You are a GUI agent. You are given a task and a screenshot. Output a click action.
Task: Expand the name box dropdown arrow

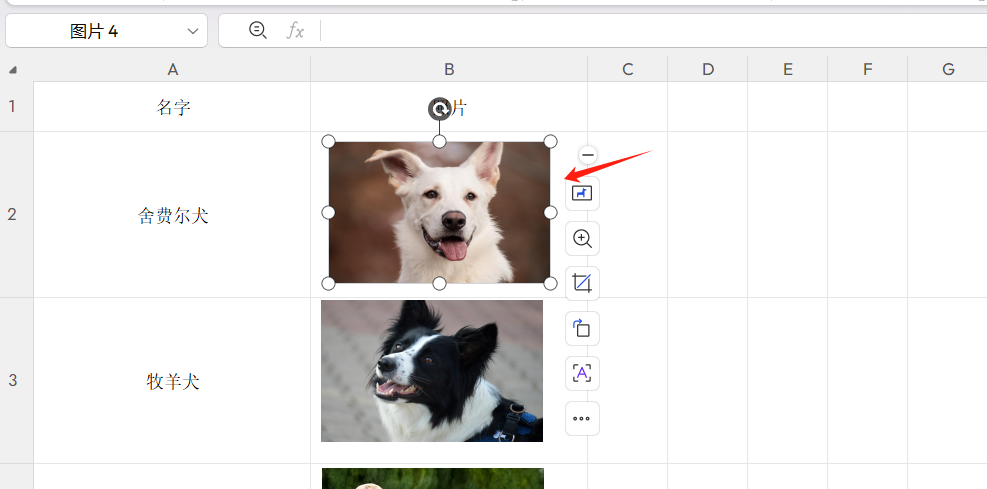pos(193,31)
